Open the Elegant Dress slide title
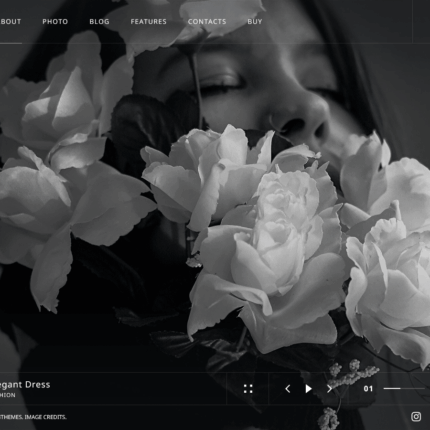Screen dimensions: 430x430 pyautogui.click(x=25, y=384)
